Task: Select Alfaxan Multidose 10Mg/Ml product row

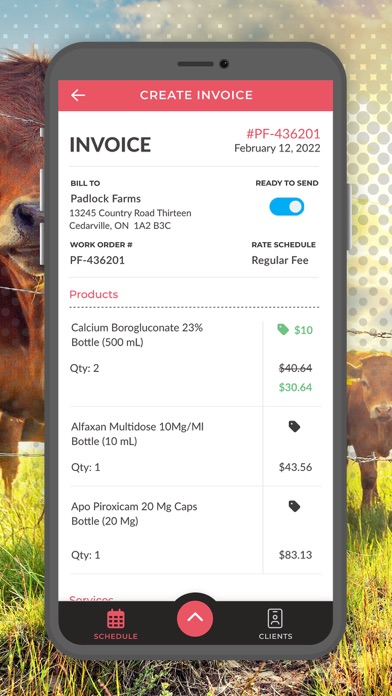Action: [x=194, y=447]
